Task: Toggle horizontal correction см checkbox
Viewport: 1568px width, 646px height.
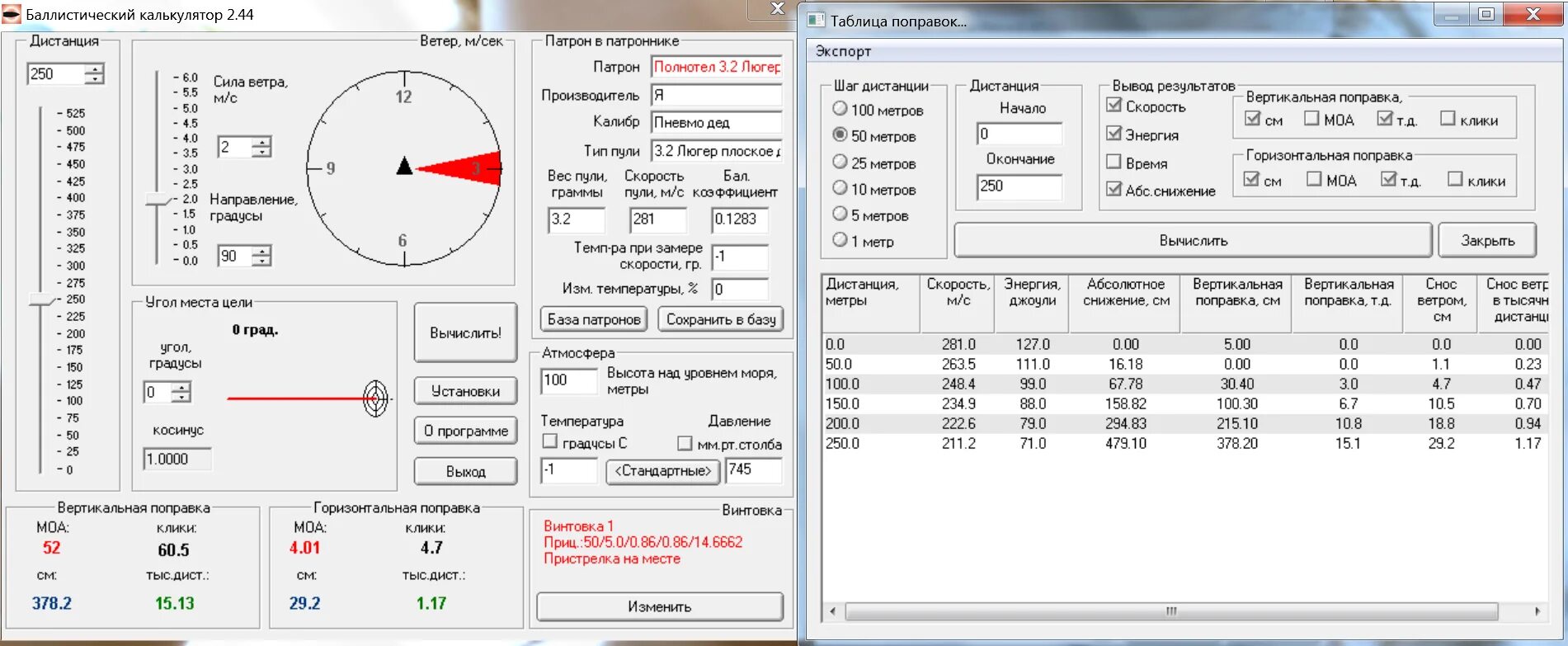Action: [x=1251, y=179]
